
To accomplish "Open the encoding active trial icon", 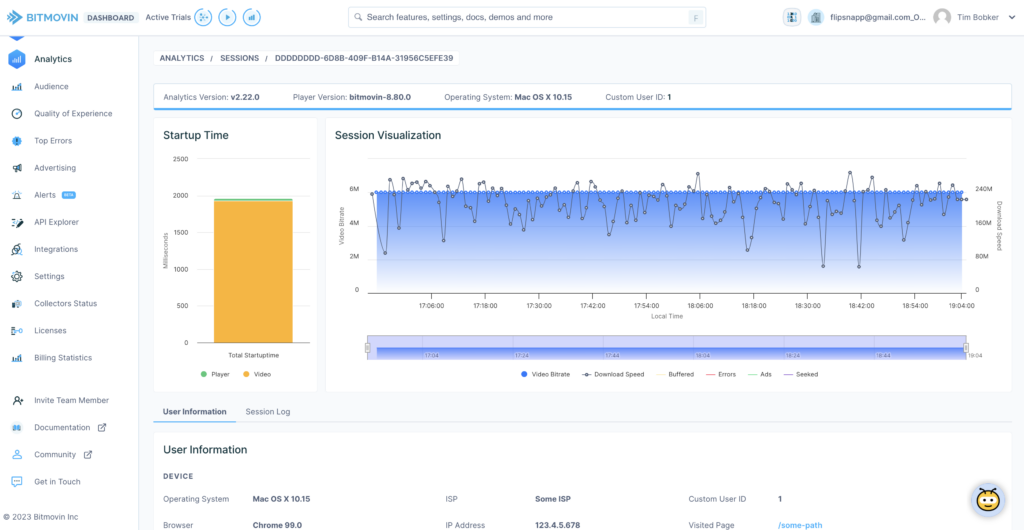I will pyautogui.click(x=204, y=18).
